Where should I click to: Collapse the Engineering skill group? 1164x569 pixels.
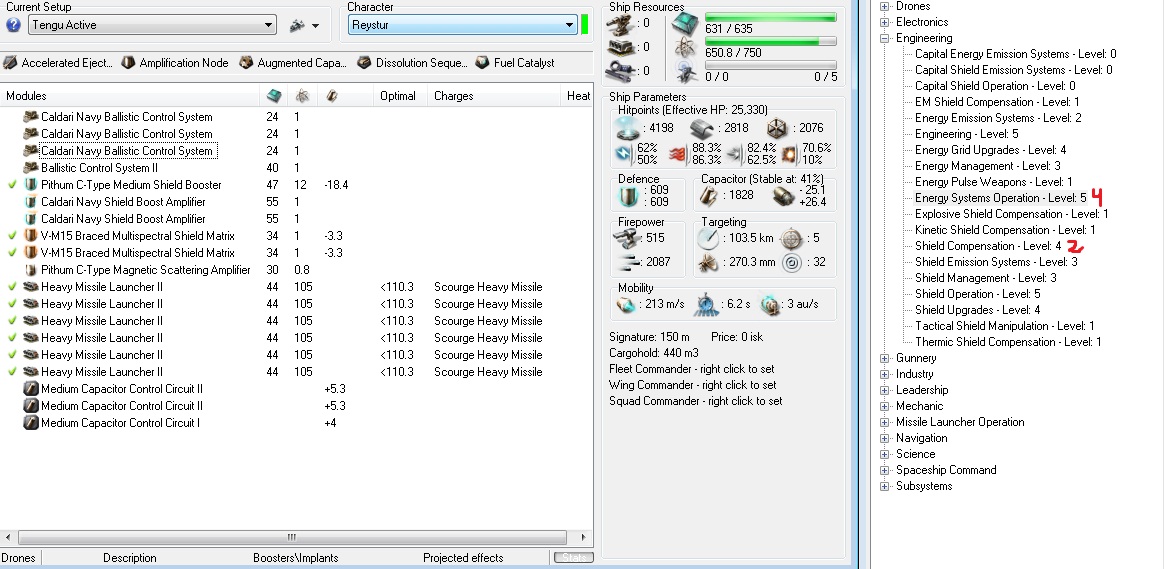[x=884, y=38]
